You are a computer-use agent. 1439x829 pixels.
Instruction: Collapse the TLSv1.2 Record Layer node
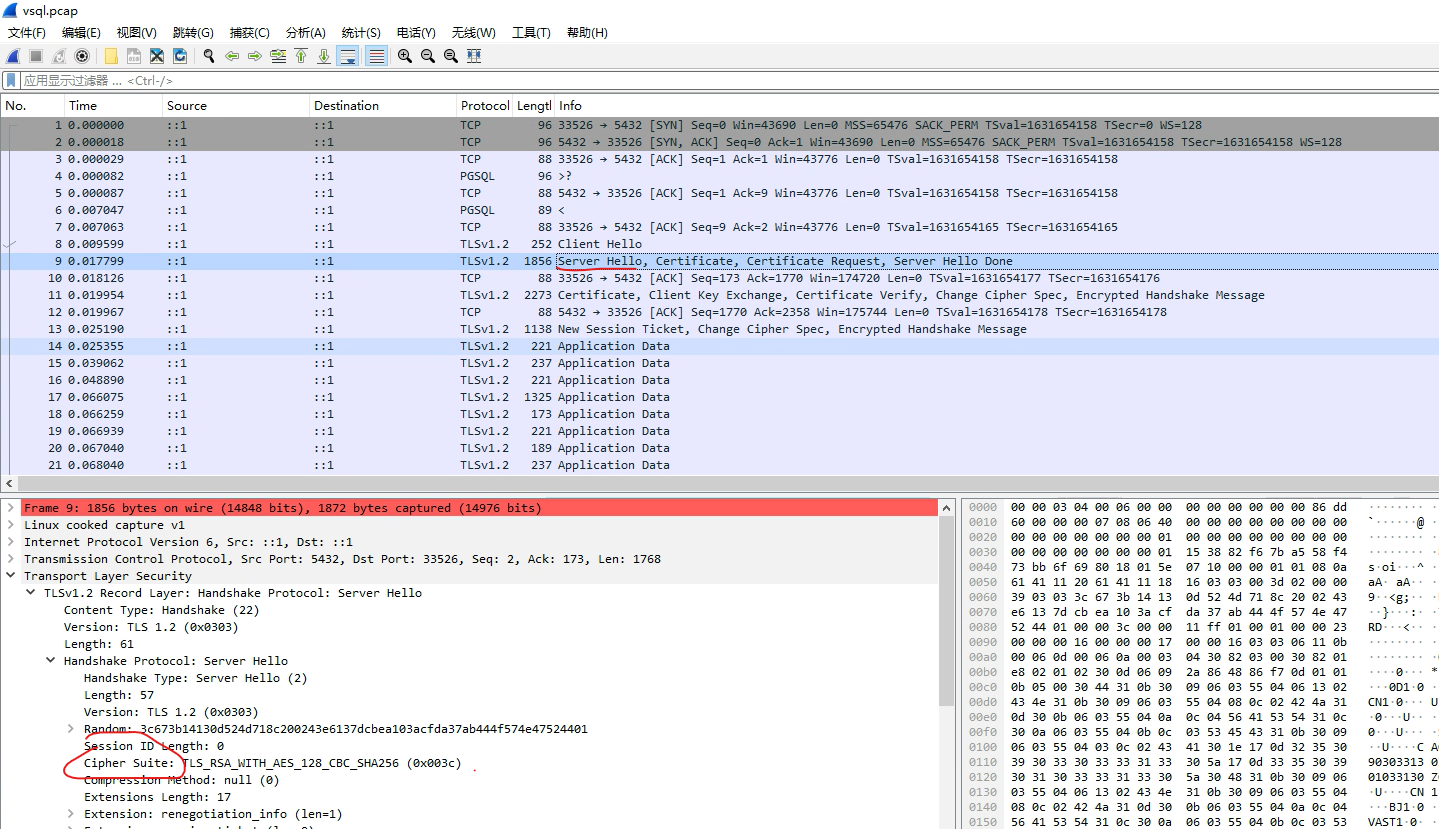[30, 593]
